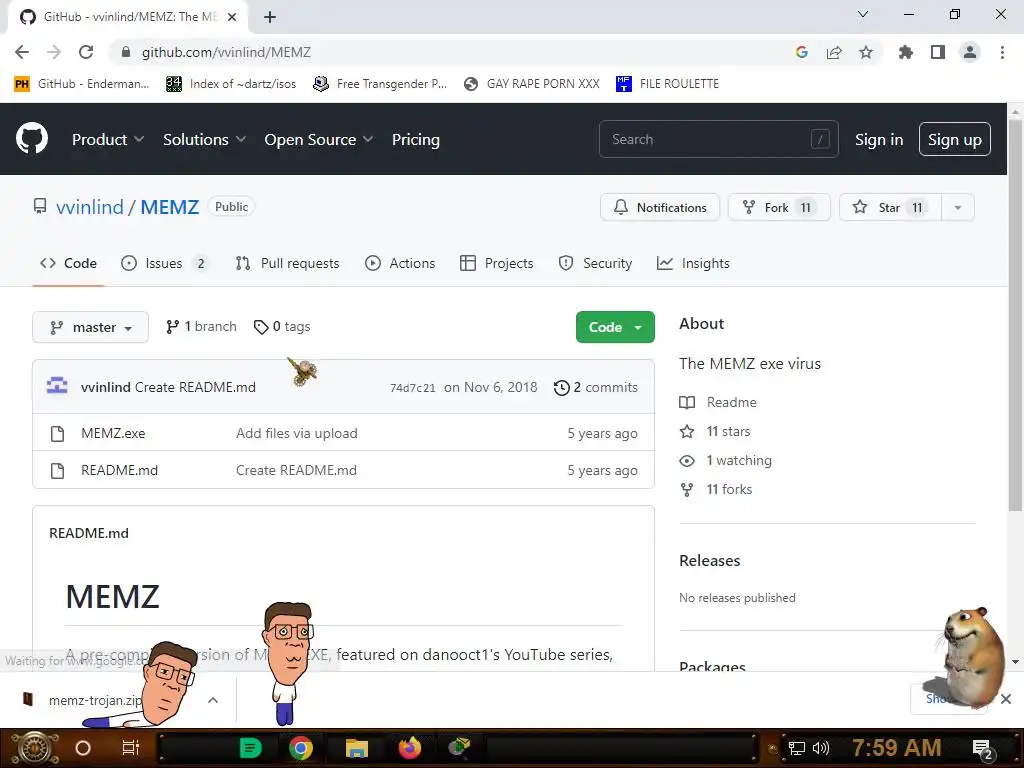This screenshot has height=768, width=1024.
Task: Expand the Product menu
Action: click(108, 140)
